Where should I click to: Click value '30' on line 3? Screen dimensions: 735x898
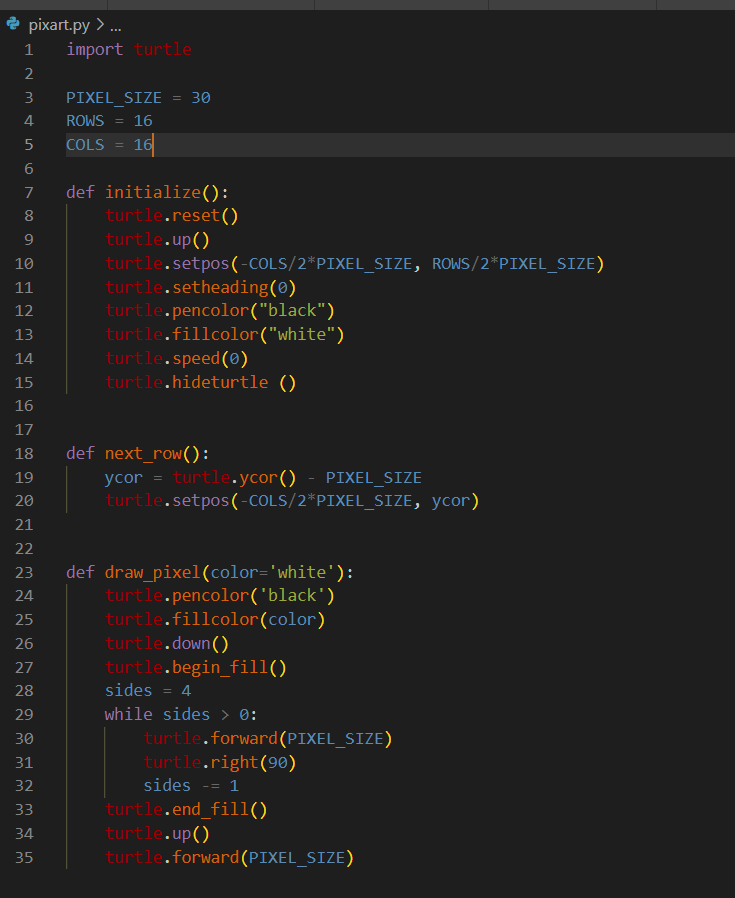pyautogui.click(x=201, y=98)
